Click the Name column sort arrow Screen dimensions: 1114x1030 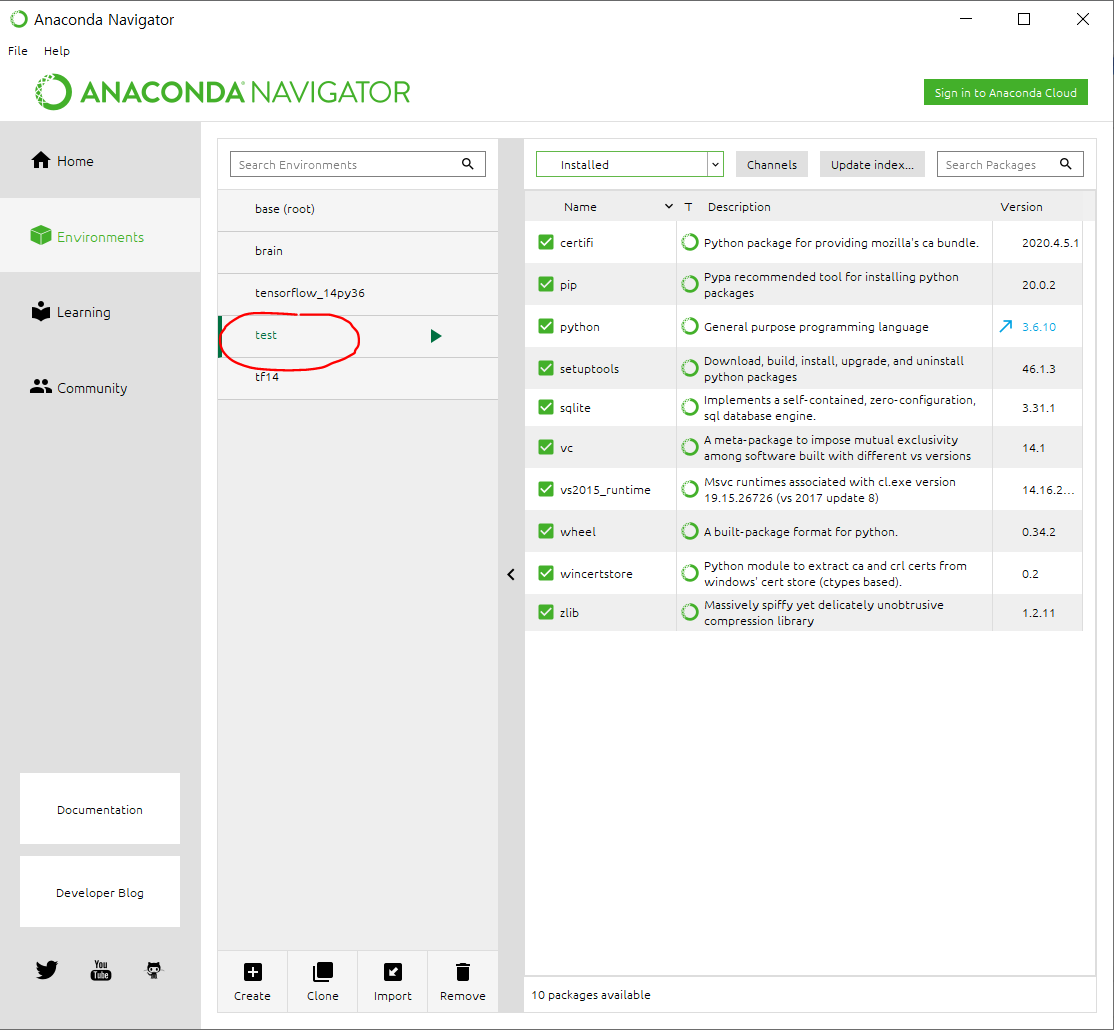pos(669,207)
